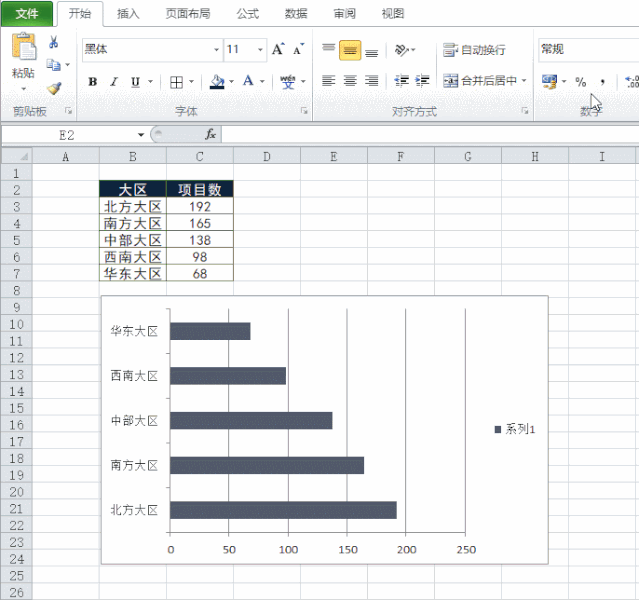Image resolution: width=639 pixels, height=600 pixels.
Task: Click the phonetic guide wén icon
Action: [288, 82]
